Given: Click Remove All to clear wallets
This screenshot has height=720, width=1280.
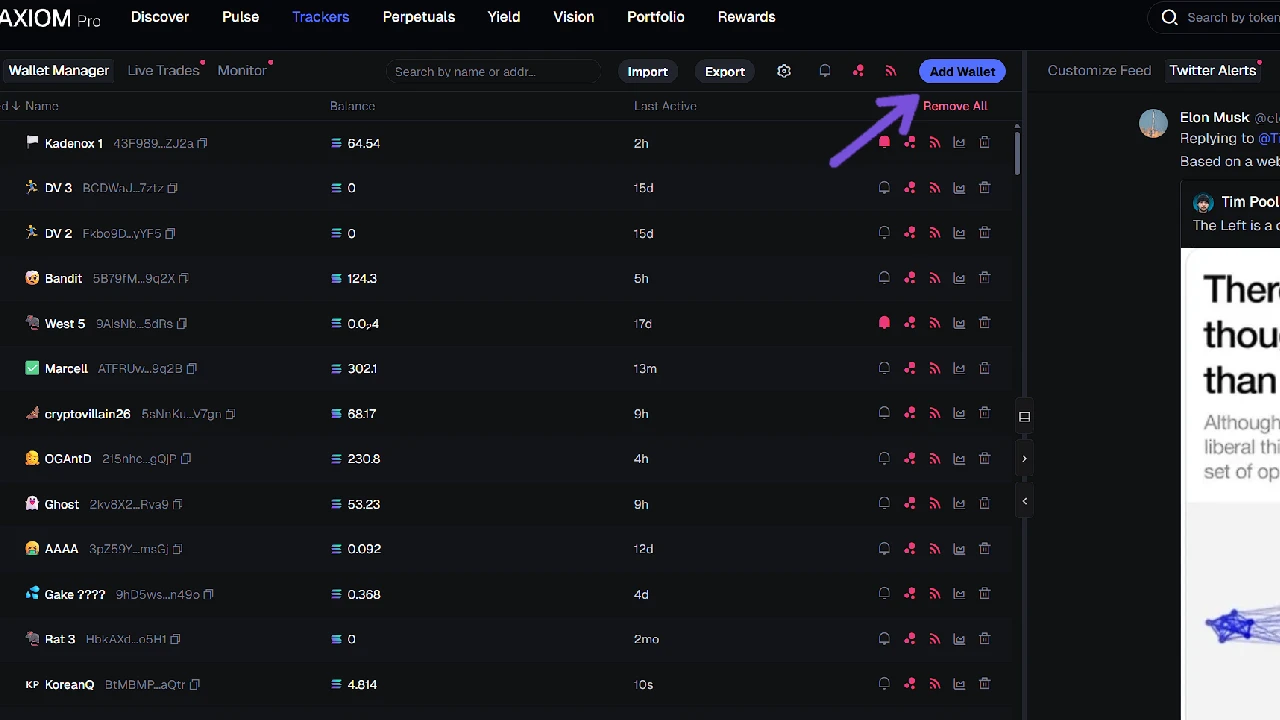Looking at the screenshot, I should (x=954, y=105).
